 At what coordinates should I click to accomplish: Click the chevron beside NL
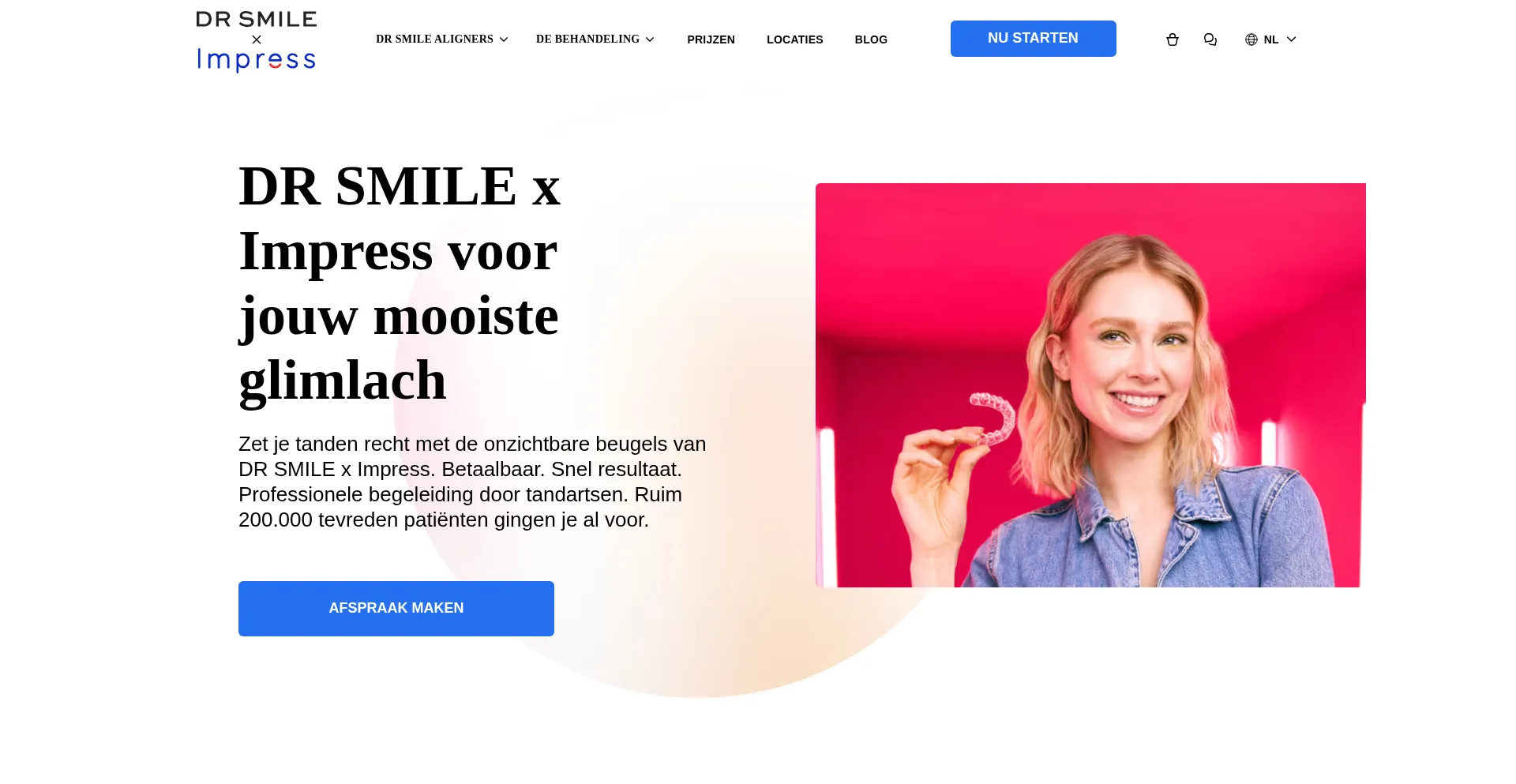1291,39
